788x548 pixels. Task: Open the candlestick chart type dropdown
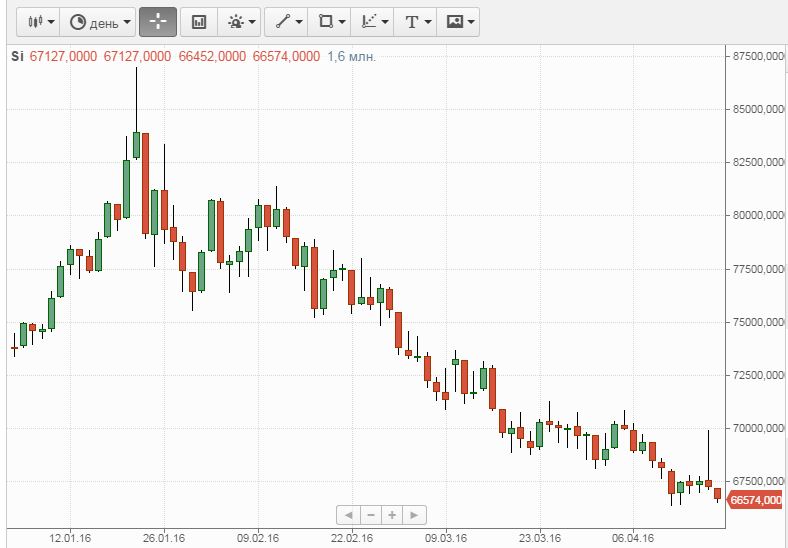38,22
